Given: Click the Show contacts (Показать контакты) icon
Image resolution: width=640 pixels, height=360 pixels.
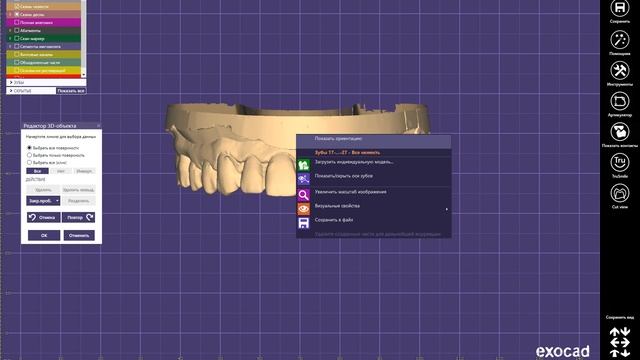Looking at the screenshot, I should tap(620, 132).
